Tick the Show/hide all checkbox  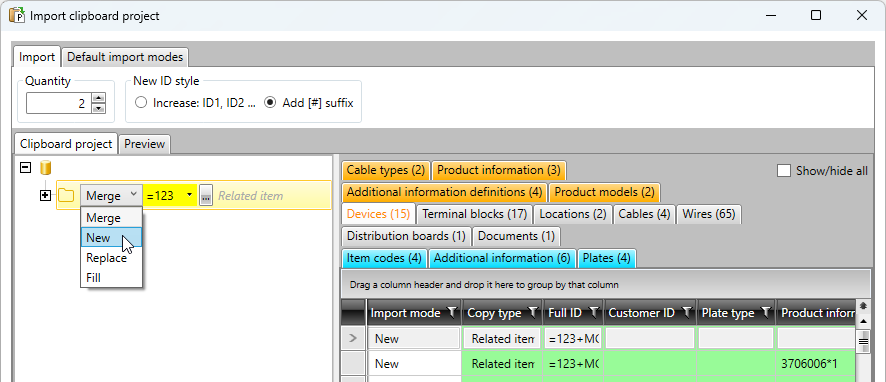(x=784, y=171)
